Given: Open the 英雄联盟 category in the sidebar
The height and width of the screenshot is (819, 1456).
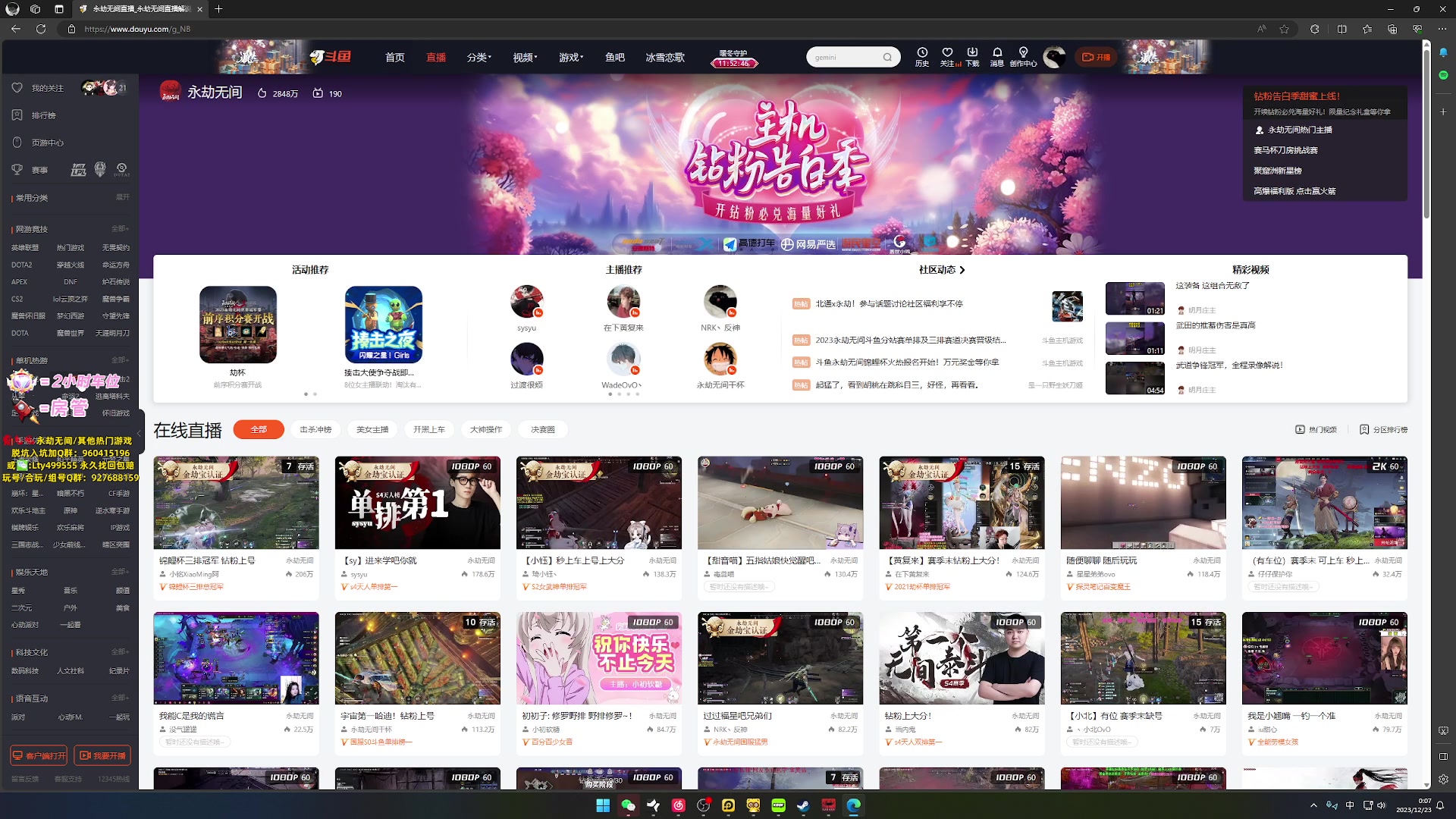Looking at the screenshot, I should point(25,248).
